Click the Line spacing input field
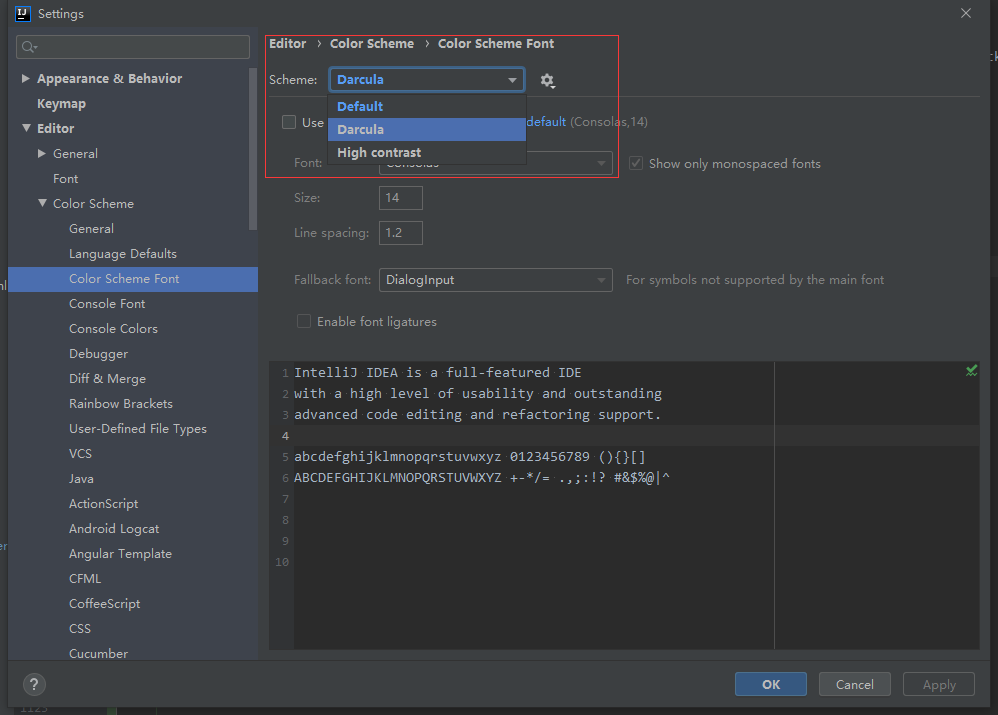Viewport: 998px width, 715px height. [x=400, y=233]
